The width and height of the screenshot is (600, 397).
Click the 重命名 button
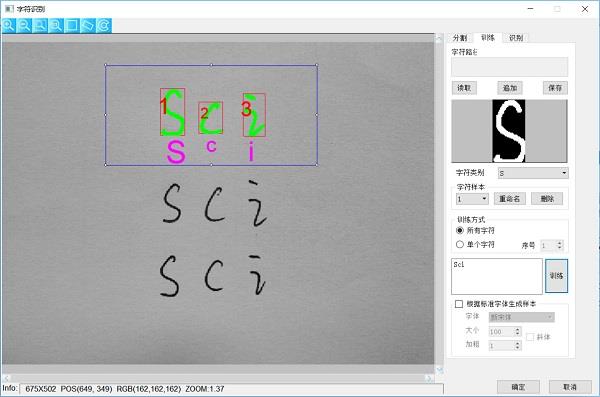click(x=509, y=199)
